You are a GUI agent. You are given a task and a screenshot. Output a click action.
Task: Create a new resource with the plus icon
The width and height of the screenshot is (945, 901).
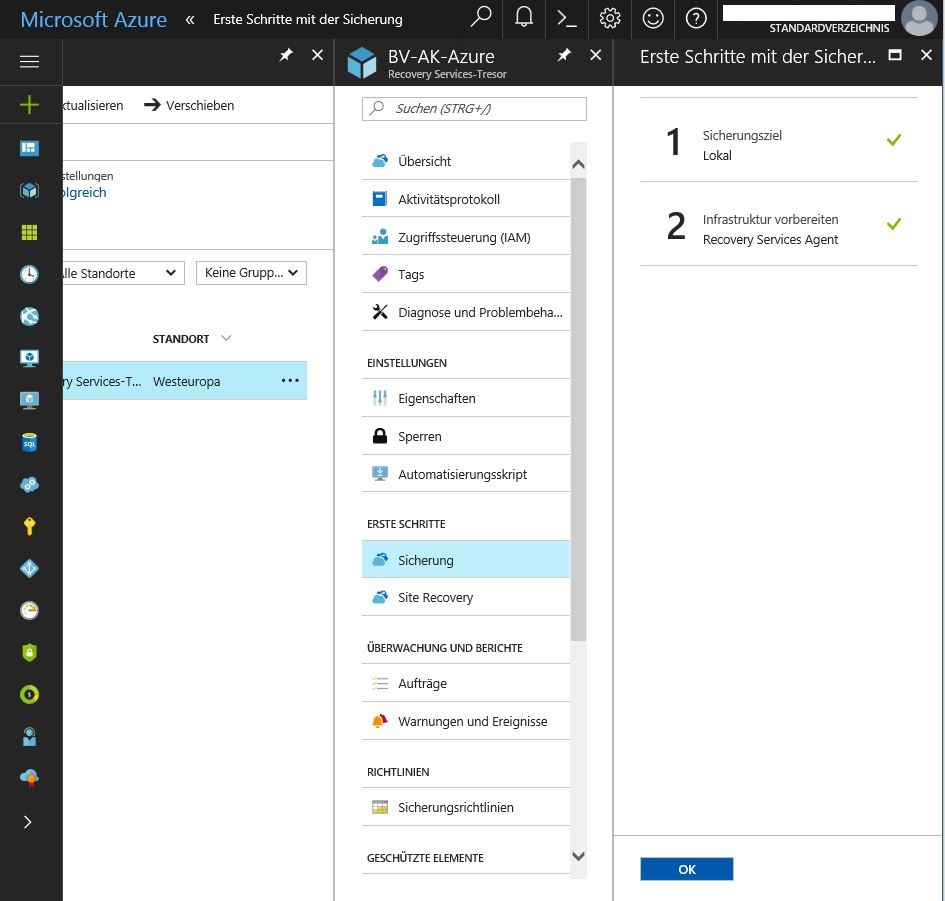[x=29, y=104]
